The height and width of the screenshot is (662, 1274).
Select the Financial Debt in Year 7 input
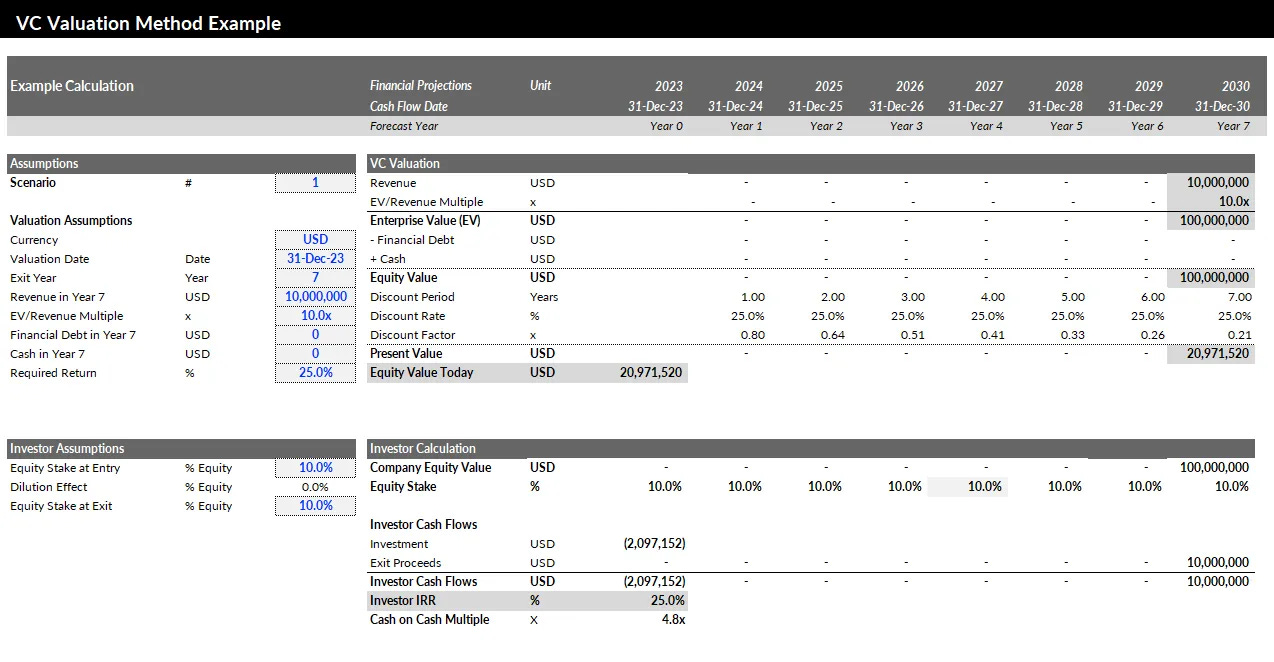pos(315,334)
